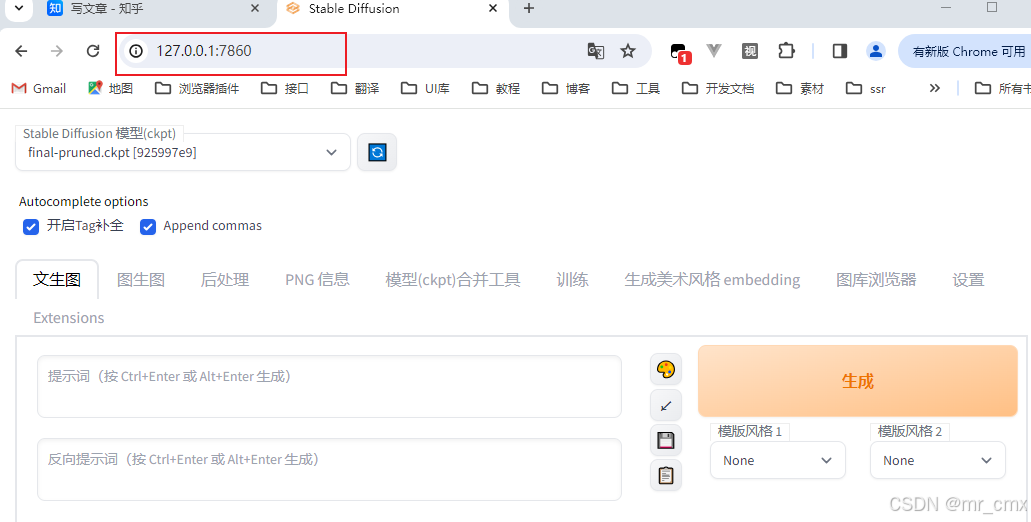Open the 翻译 bookmark folder

(355, 88)
